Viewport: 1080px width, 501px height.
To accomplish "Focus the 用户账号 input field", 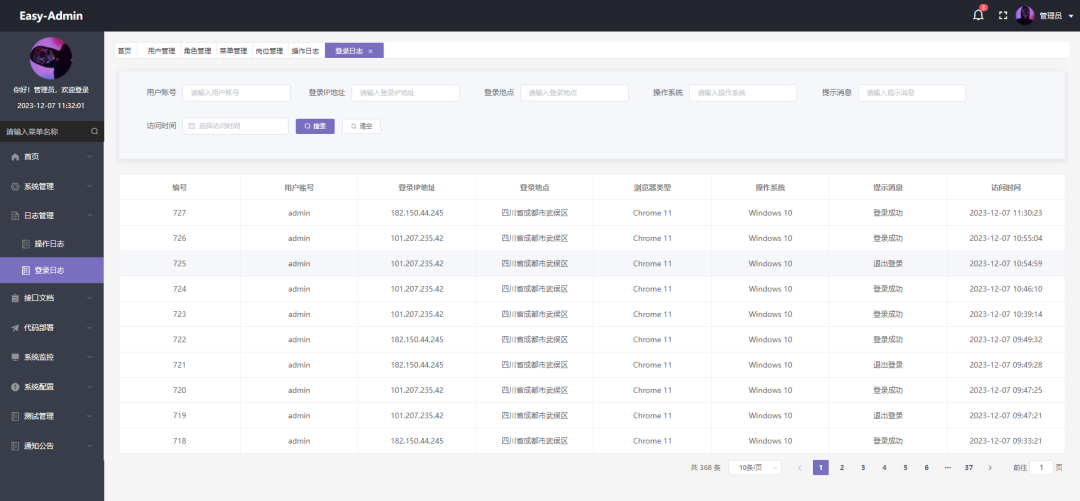I will click(x=236, y=92).
